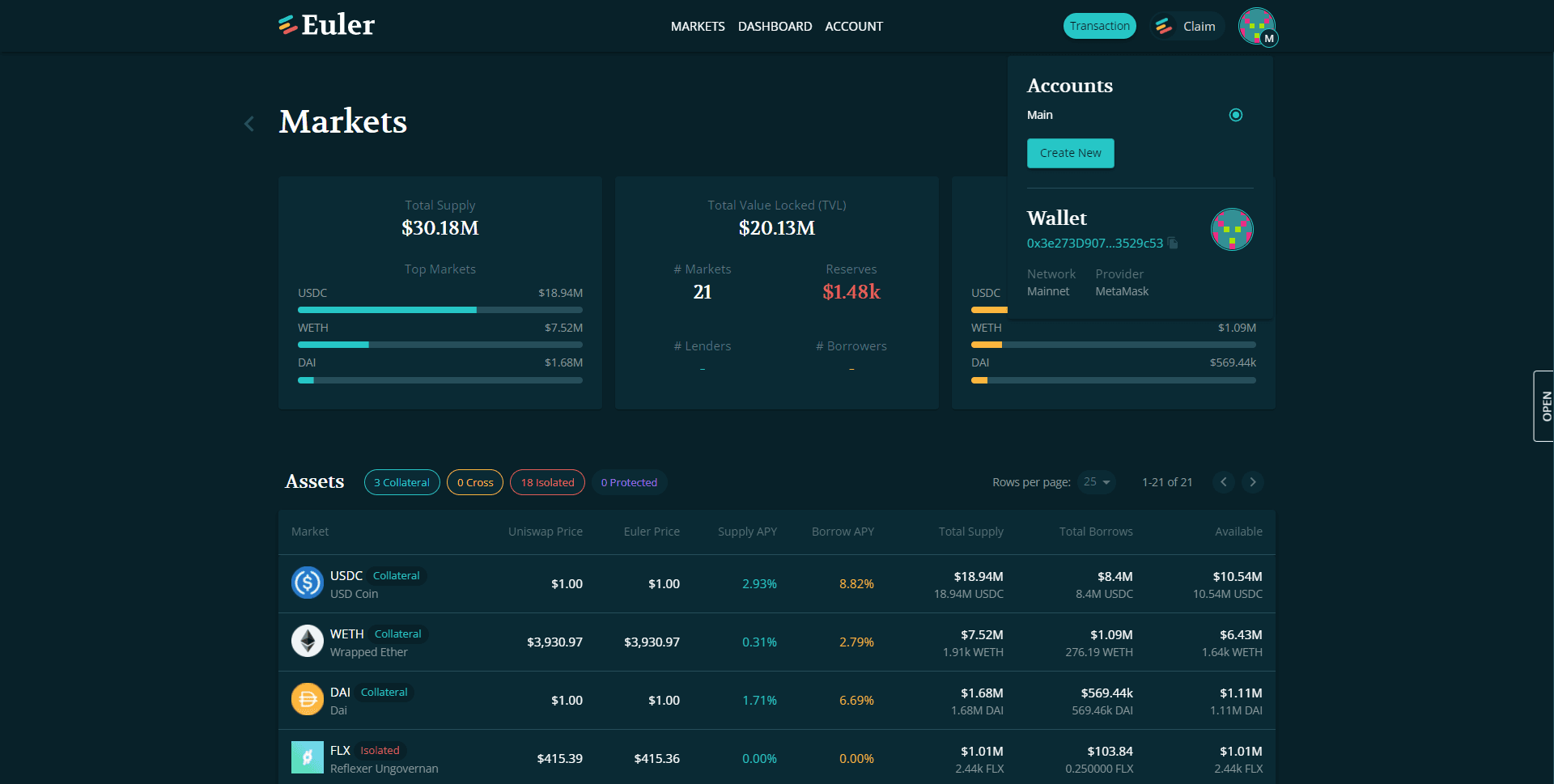Sort by the Total Supply column header
This screenshot has width=1554, height=784.
tap(970, 532)
